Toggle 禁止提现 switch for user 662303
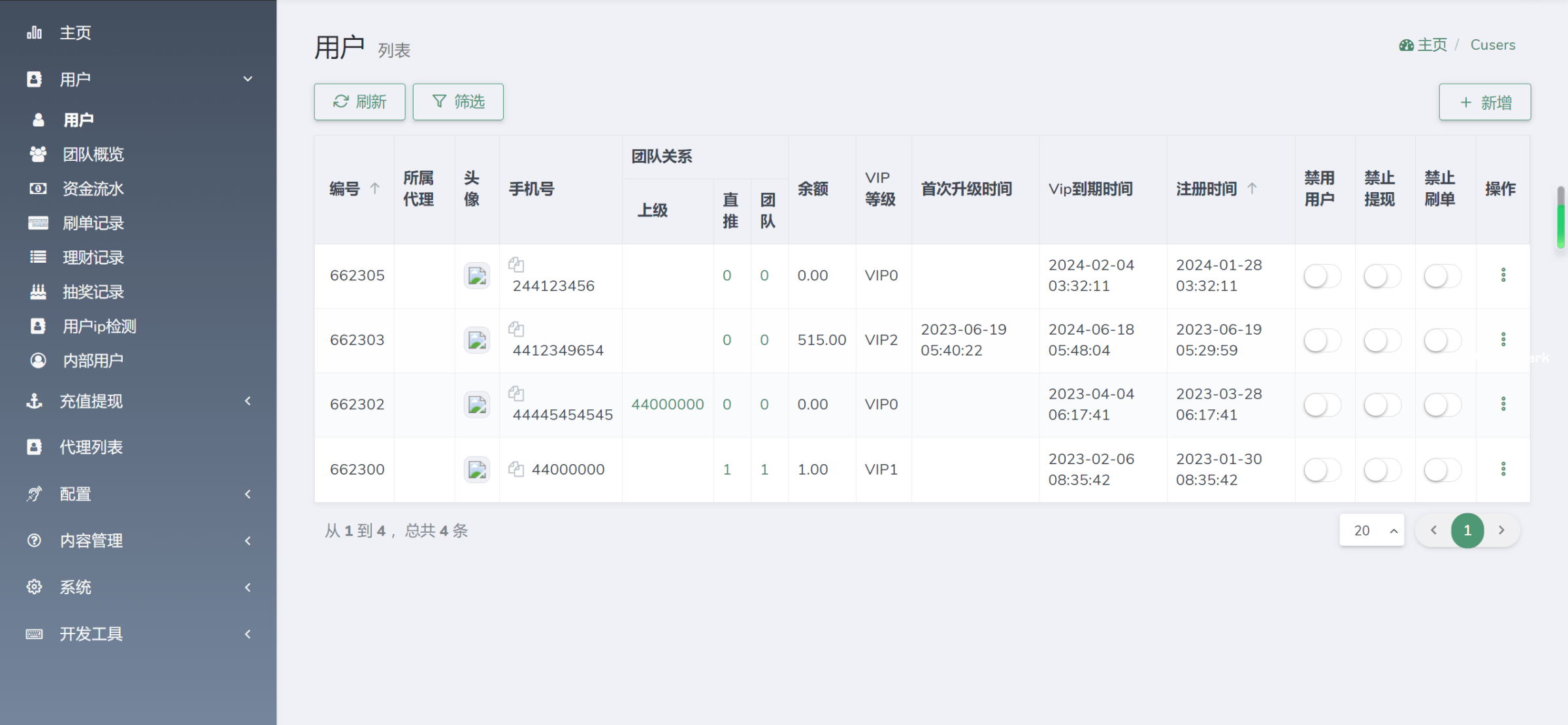Screen dimensions: 1568x725 (1382, 341)
